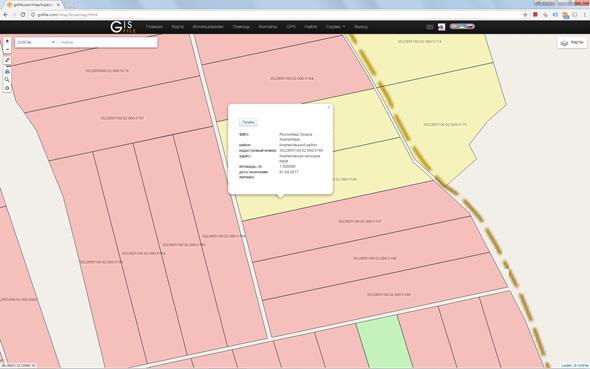Zoom out with the map minus button
This screenshot has height=369, width=590.
click(x=7, y=49)
